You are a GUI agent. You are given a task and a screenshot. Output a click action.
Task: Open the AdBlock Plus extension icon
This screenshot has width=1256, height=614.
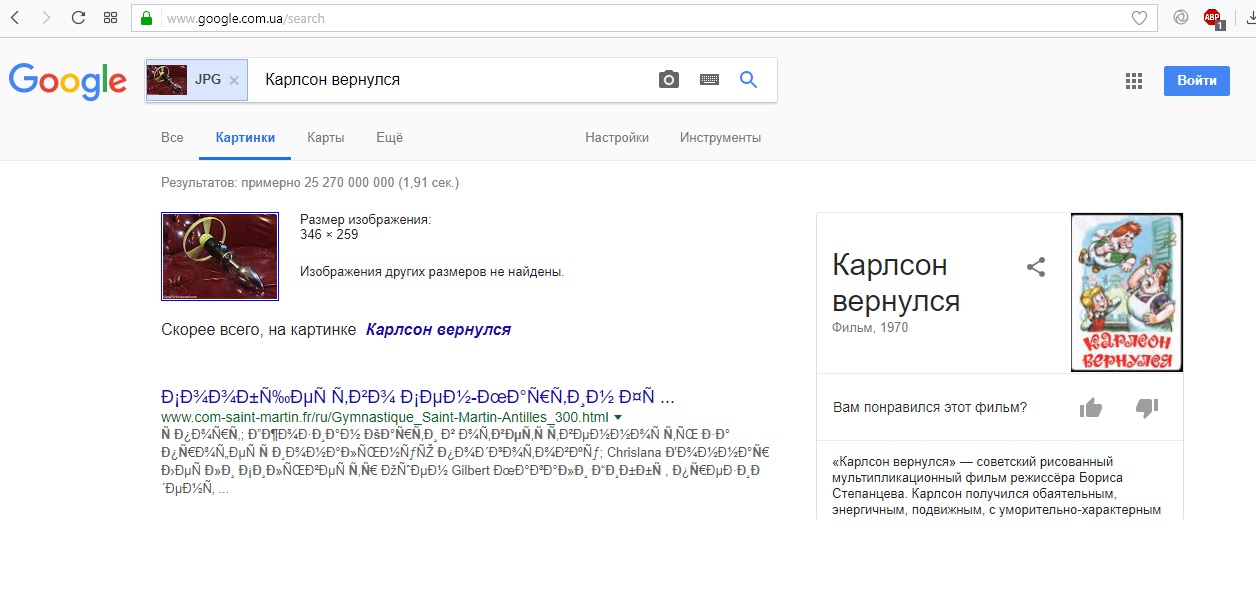pyautogui.click(x=1212, y=18)
